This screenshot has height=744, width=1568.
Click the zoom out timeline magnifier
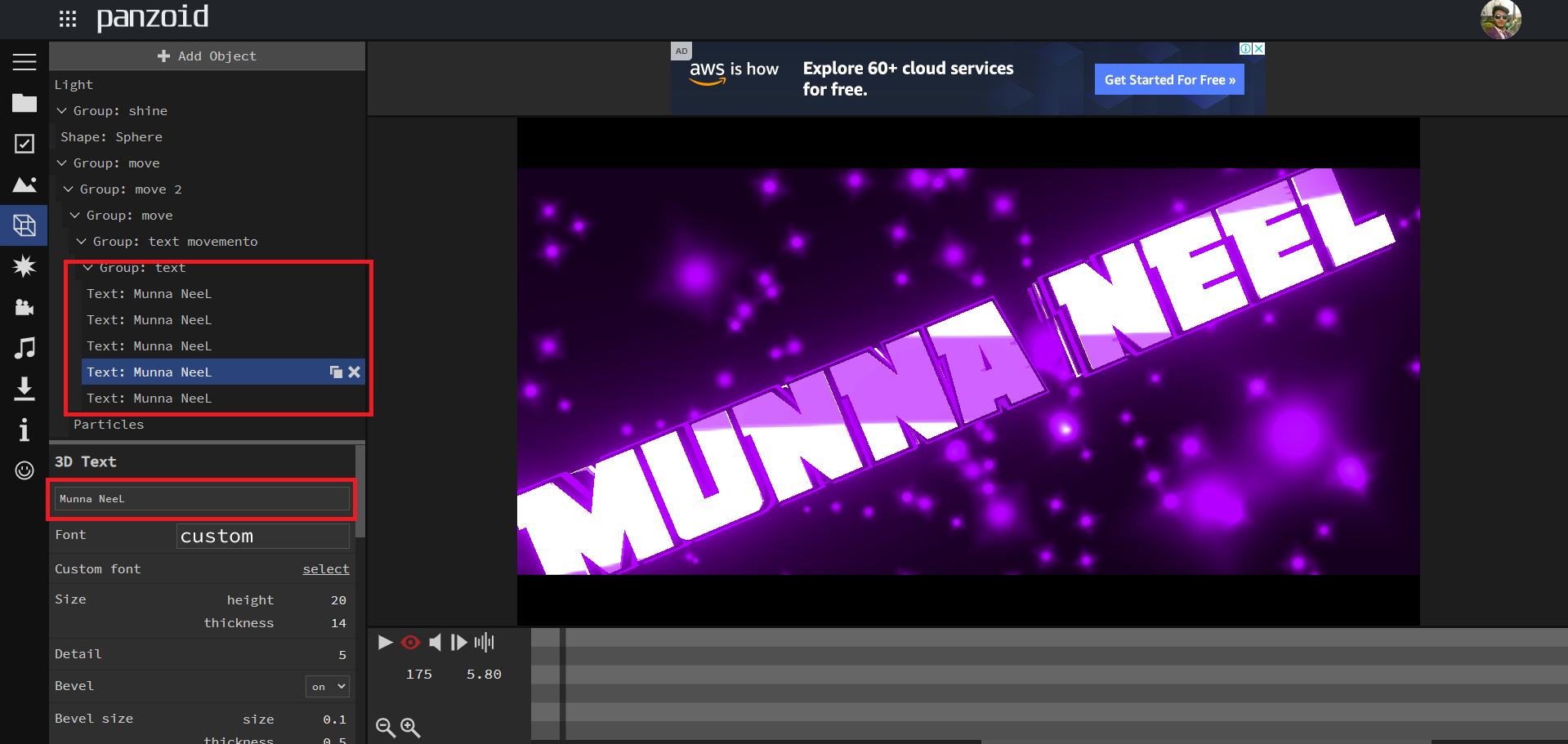click(385, 727)
